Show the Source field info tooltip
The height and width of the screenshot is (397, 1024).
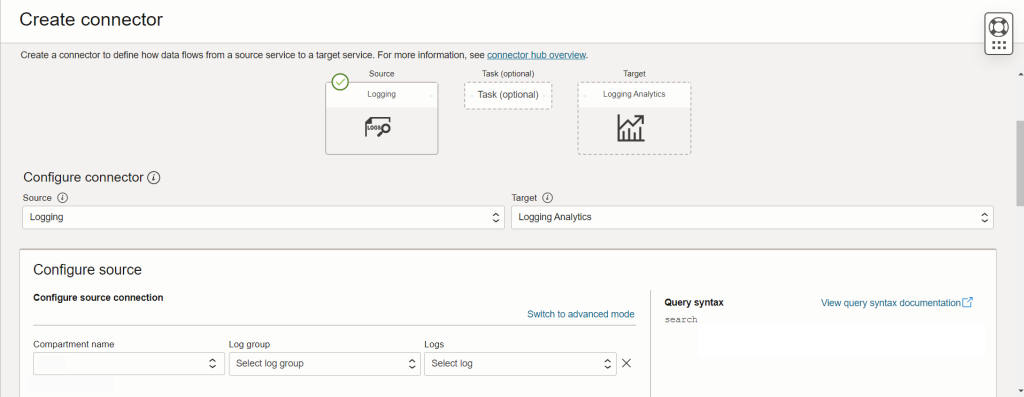pyautogui.click(x=62, y=198)
